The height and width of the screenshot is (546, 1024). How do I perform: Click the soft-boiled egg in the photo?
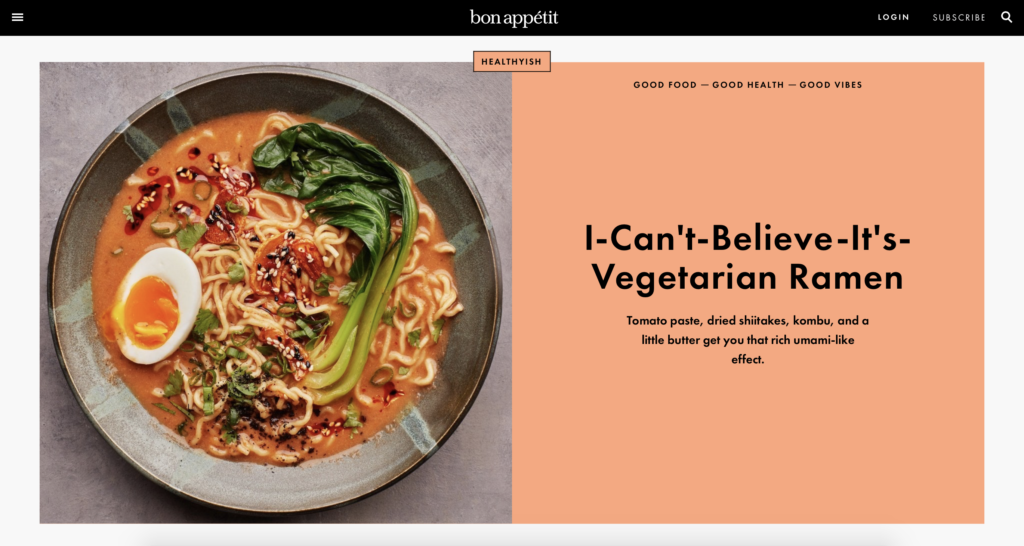coord(155,305)
